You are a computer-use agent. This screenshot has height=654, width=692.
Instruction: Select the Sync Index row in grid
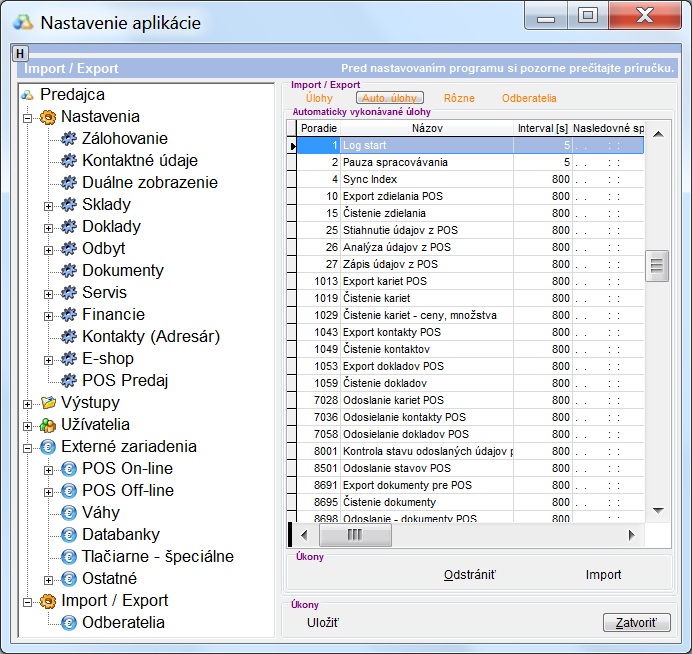click(370, 179)
